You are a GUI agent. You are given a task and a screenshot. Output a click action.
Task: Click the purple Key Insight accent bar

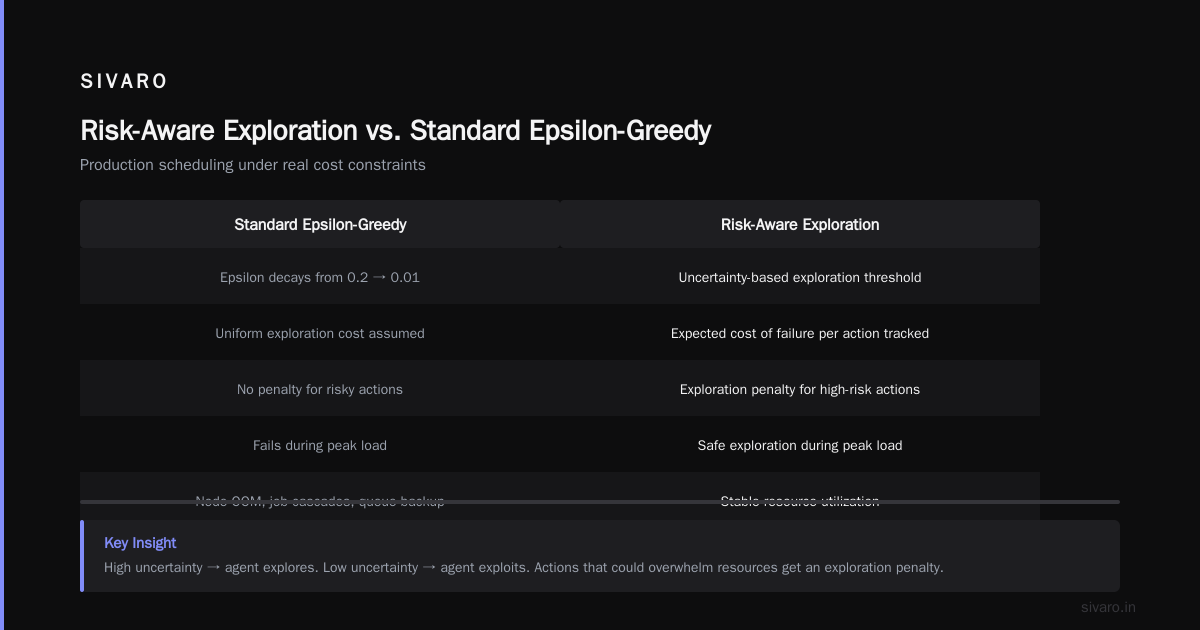[x=82, y=556]
